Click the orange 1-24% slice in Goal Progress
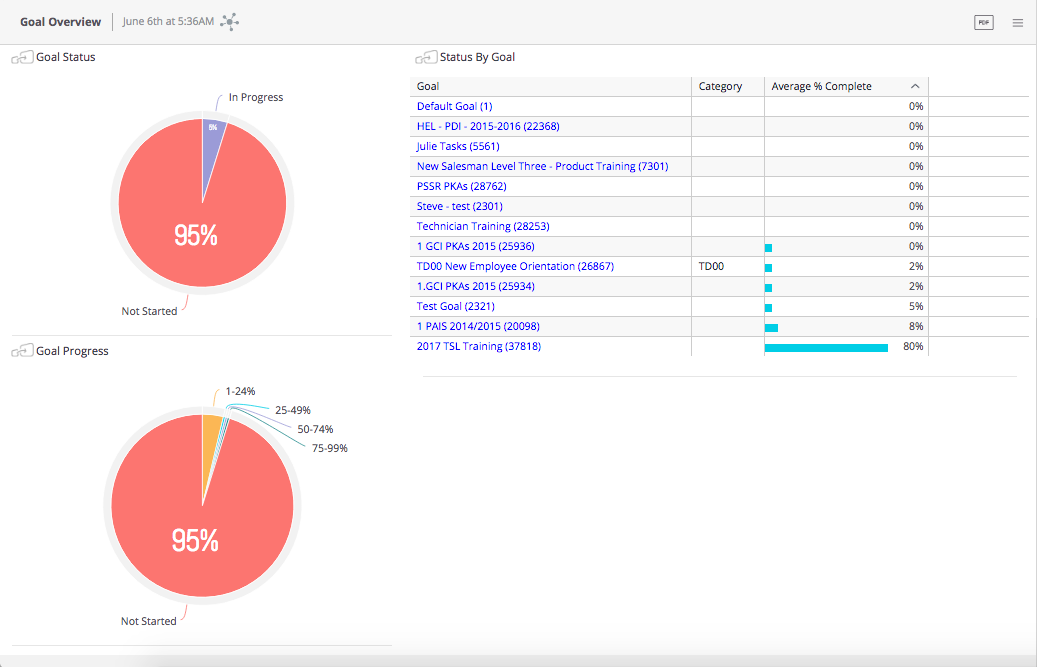 click(x=211, y=428)
